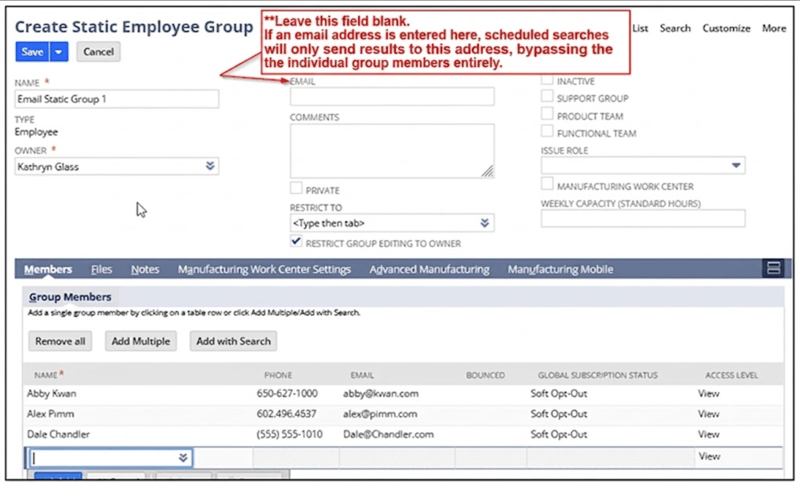Switch to the Members tab
The width and height of the screenshot is (800, 484).
click(x=48, y=269)
